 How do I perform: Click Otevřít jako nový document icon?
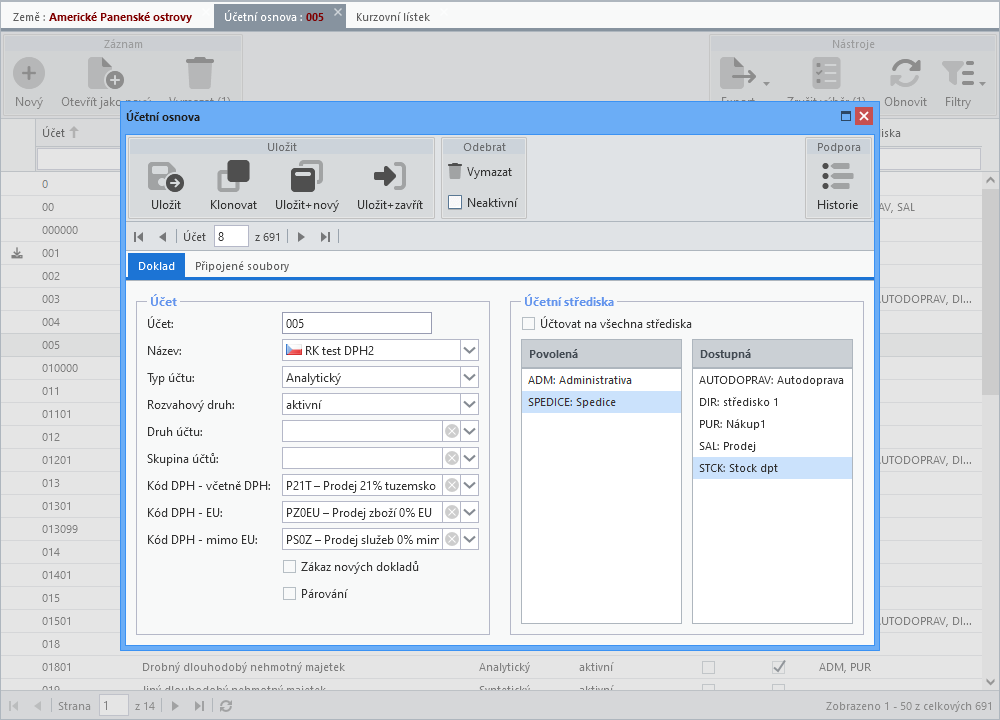point(105,73)
